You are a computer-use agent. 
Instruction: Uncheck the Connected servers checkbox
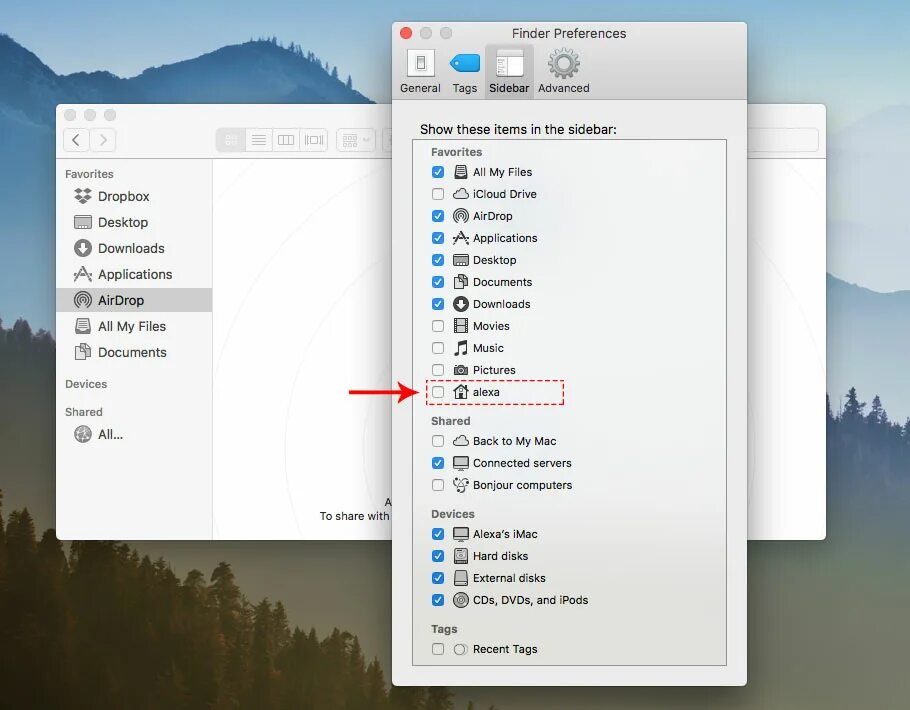[x=438, y=463]
